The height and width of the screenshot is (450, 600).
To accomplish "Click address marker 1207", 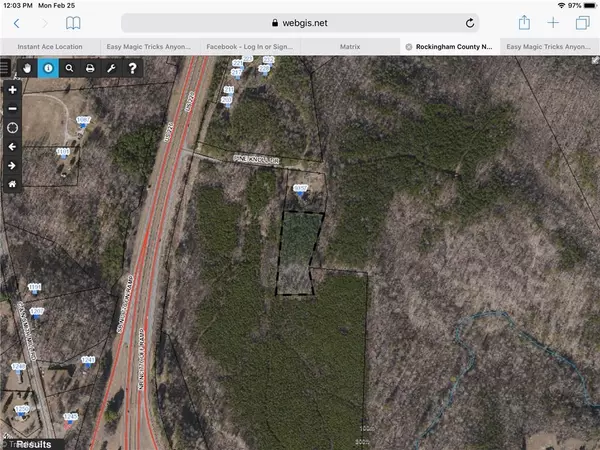I will (x=37, y=313).
